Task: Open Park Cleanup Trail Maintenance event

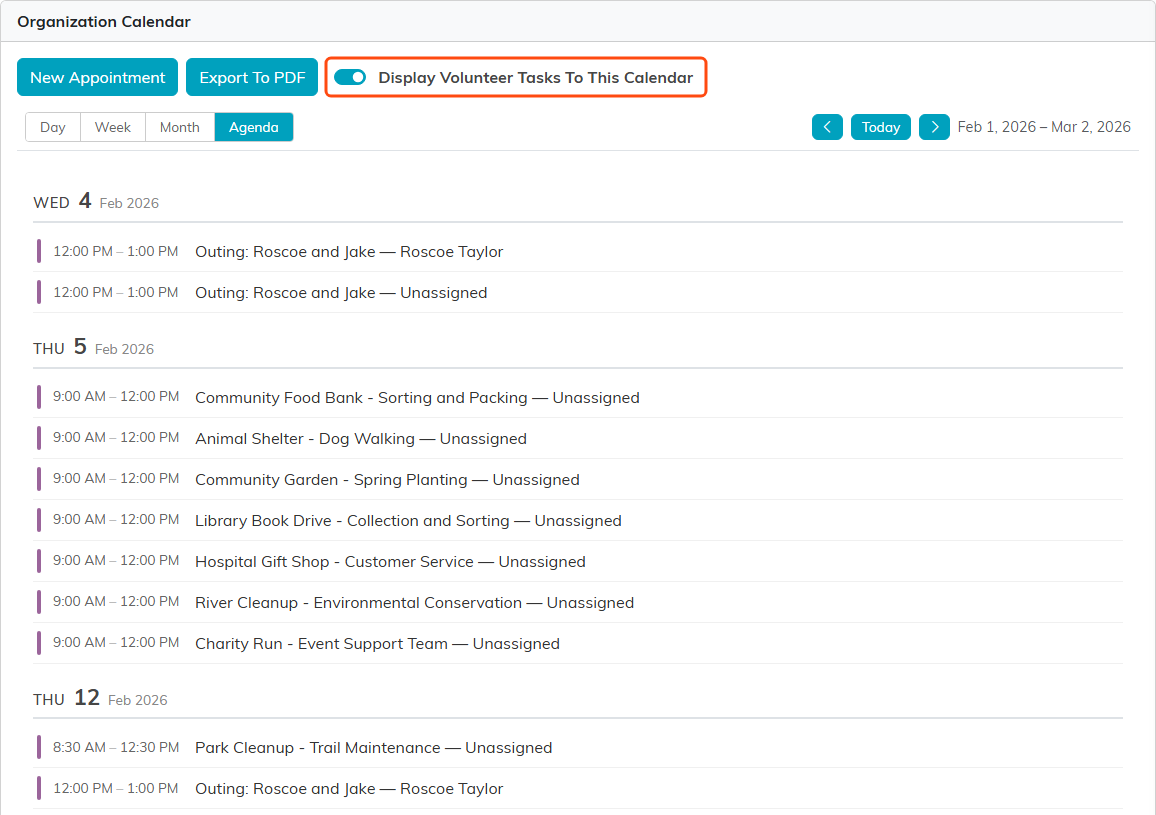Action: click(x=578, y=748)
